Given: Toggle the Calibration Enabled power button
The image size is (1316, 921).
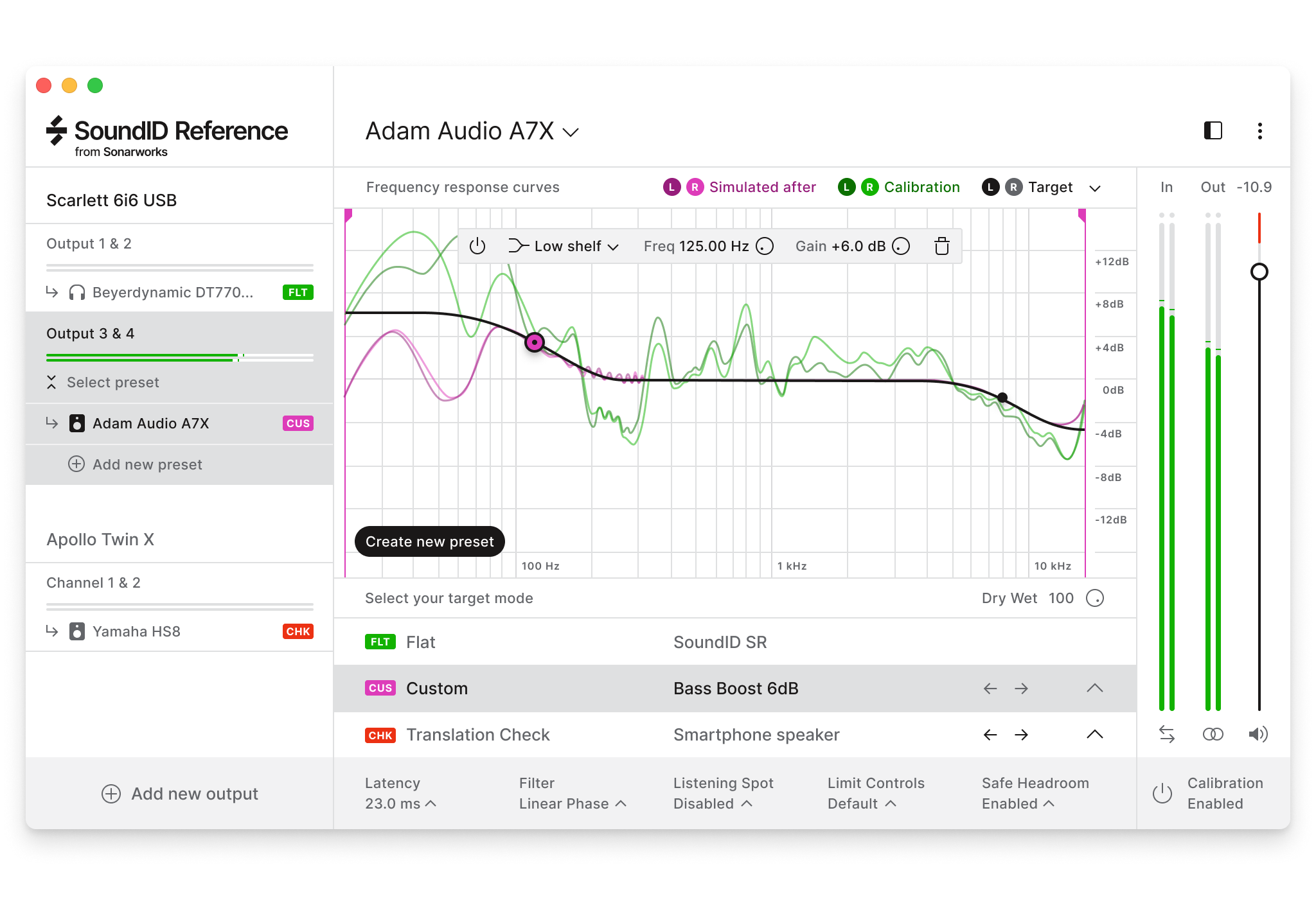Looking at the screenshot, I should 1162,793.
